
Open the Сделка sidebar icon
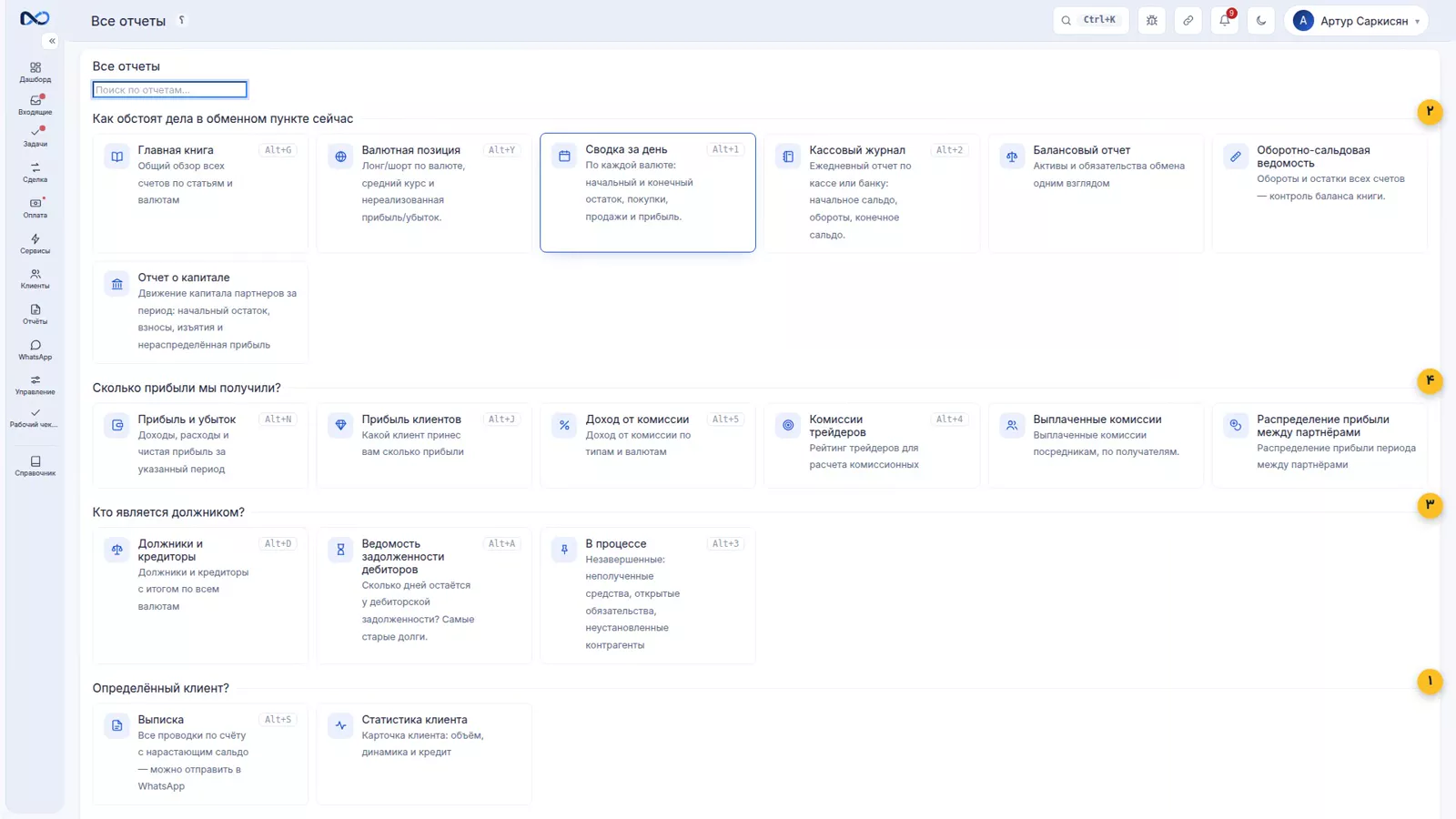[35, 172]
